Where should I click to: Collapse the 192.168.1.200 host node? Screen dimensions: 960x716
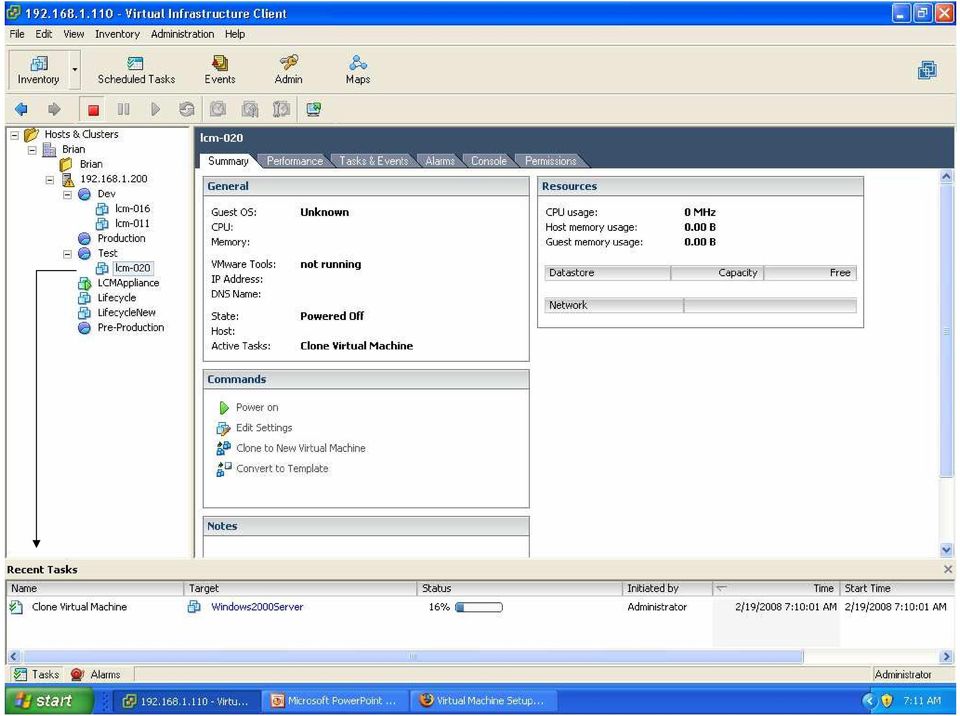(50, 180)
